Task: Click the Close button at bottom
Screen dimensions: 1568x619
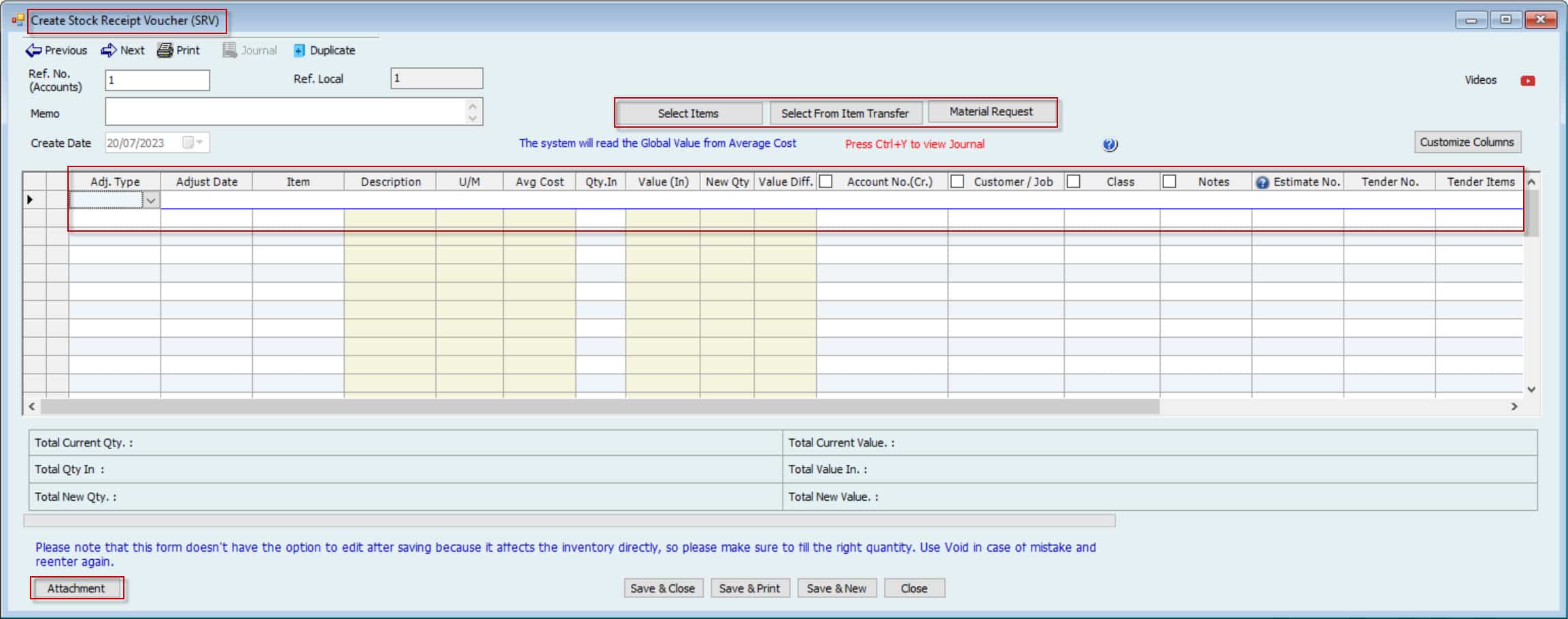Action: click(x=914, y=588)
